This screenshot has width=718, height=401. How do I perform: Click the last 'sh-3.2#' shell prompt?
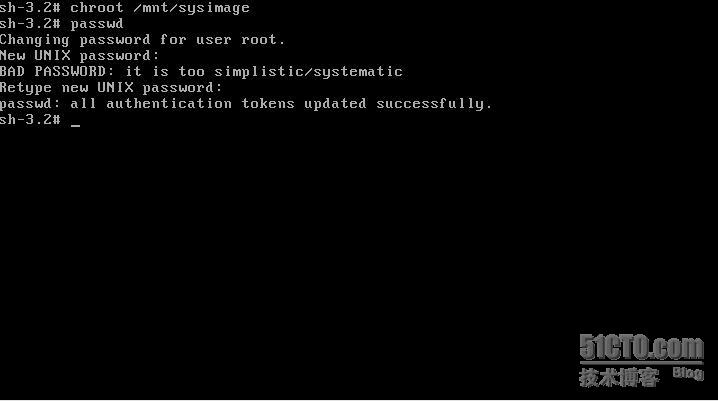coord(30,120)
